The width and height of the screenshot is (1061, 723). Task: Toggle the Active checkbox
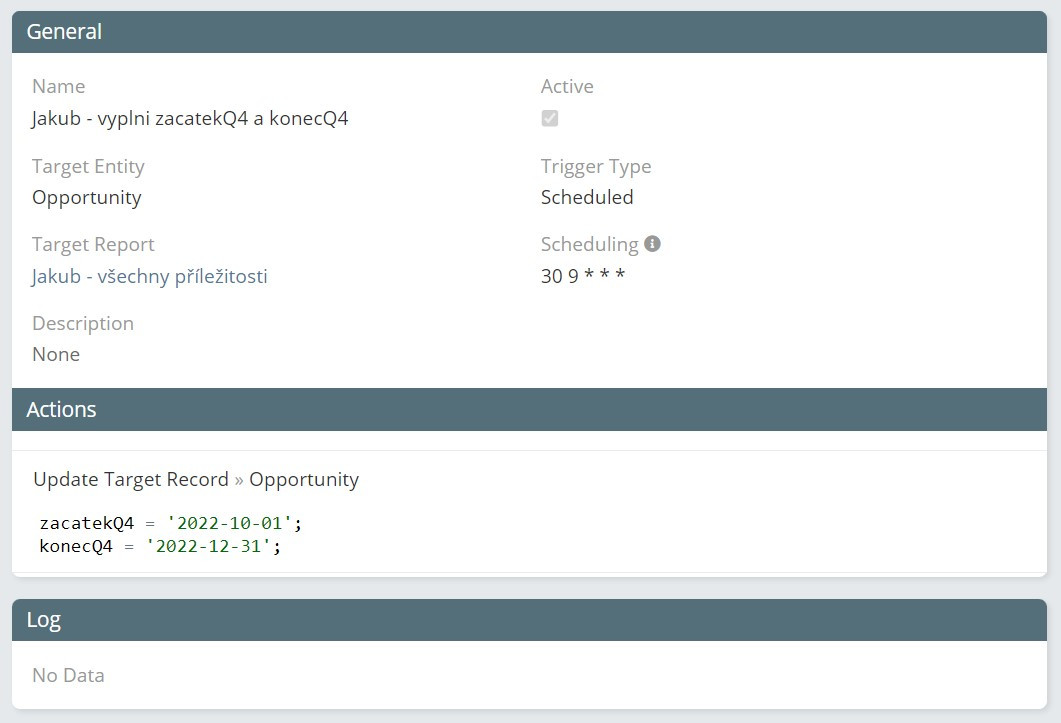click(x=550, y=118)
